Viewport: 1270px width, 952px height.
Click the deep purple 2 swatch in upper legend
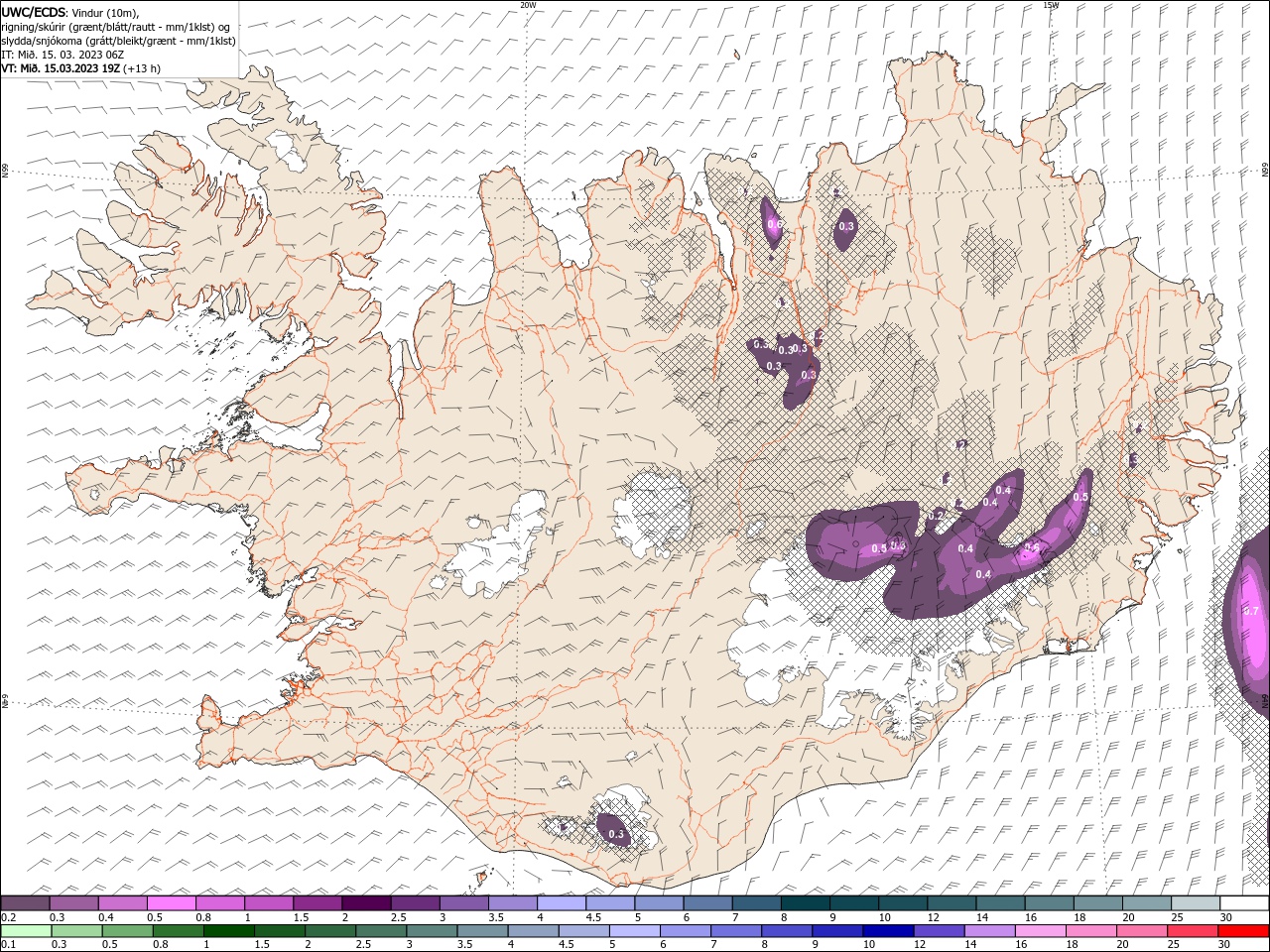(366, 903)
